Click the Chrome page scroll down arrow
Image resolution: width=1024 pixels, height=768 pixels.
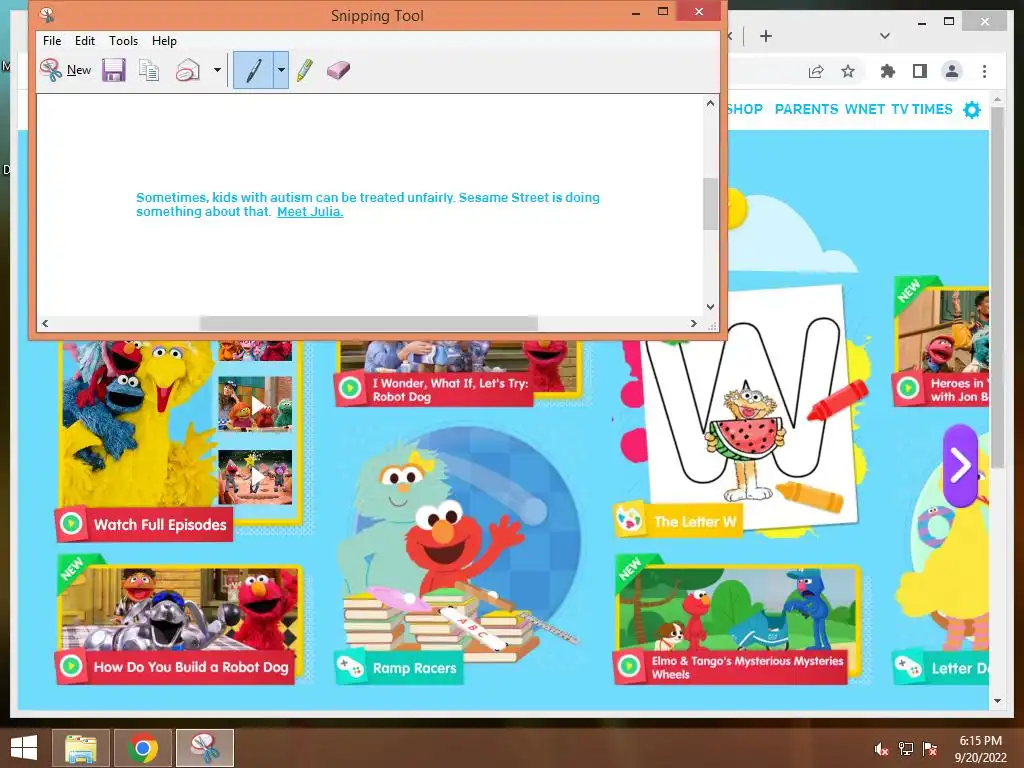(x=997, y=701)
